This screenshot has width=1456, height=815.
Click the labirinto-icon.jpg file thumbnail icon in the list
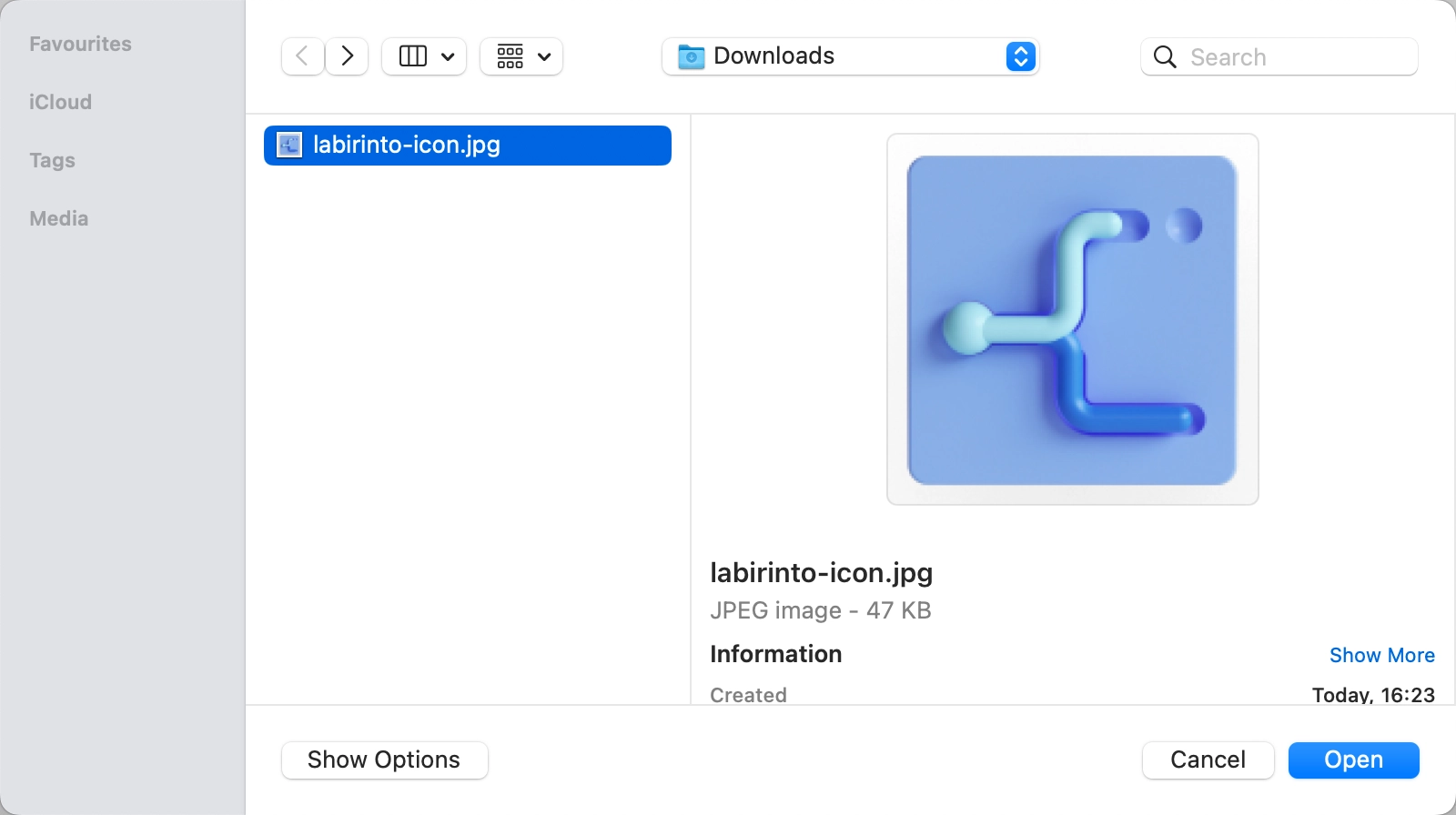[289, 146]
